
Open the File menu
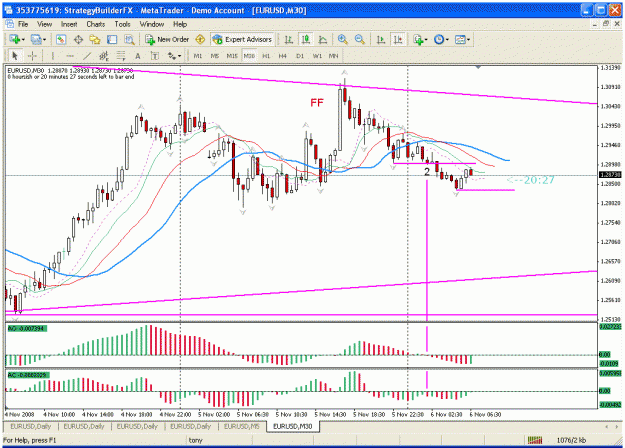point(23,24)
